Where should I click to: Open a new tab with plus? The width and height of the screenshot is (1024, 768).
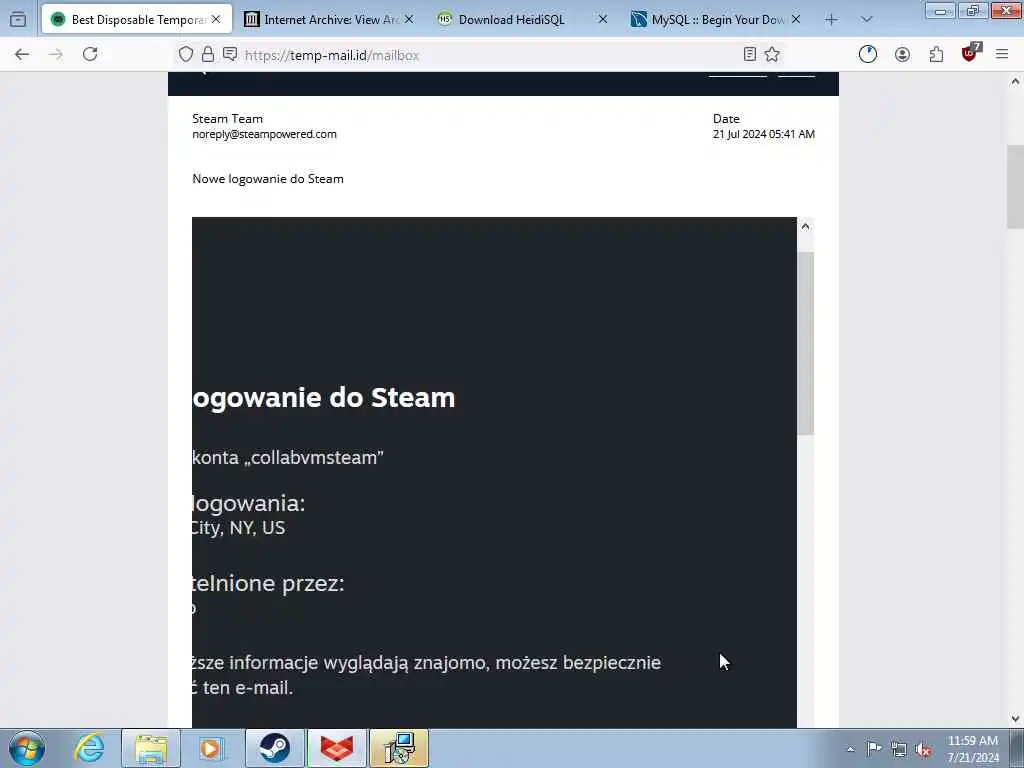(x=831, y=20)
